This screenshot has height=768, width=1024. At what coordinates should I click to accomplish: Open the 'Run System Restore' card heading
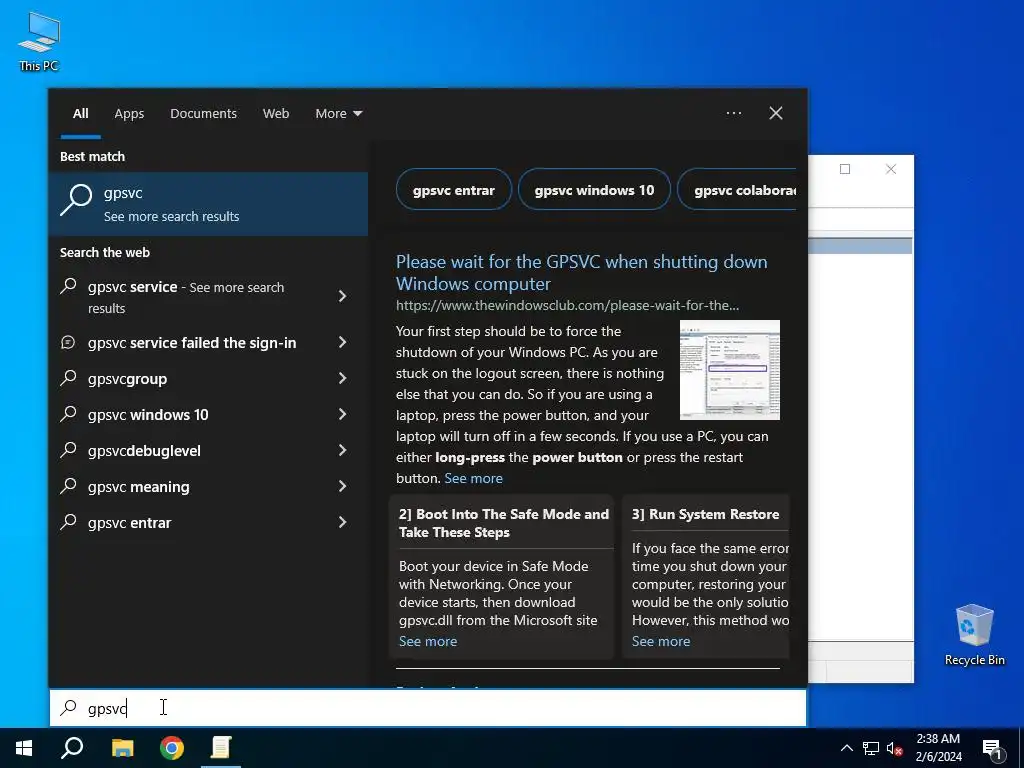705,514
